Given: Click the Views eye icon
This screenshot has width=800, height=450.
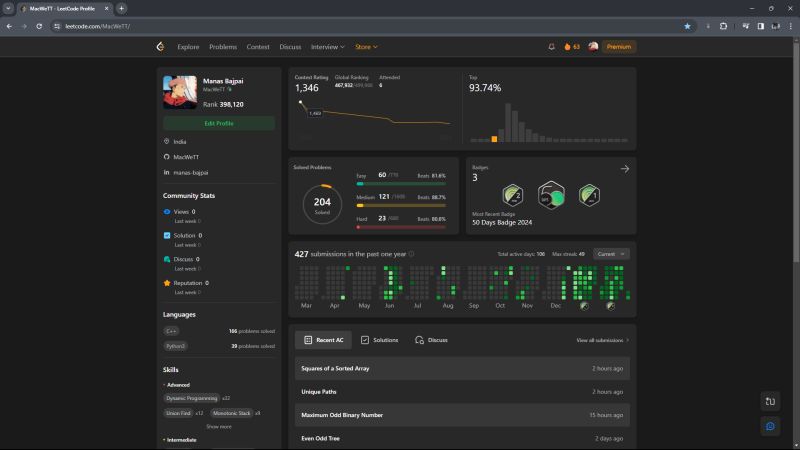Looking at the screenshot, I should [x=167, y=211].
